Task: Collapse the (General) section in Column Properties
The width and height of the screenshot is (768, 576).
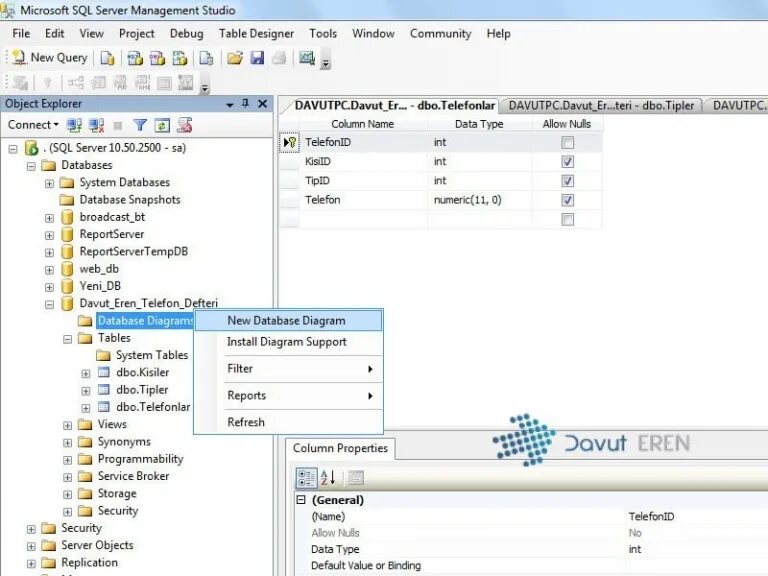Action: pos(301,500)
